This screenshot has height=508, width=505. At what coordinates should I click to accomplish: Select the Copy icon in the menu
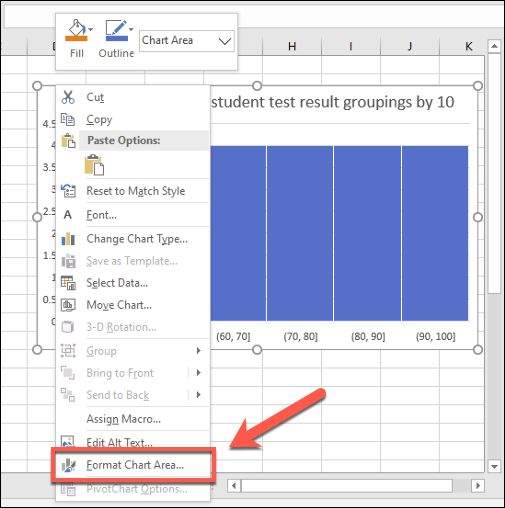68,120
